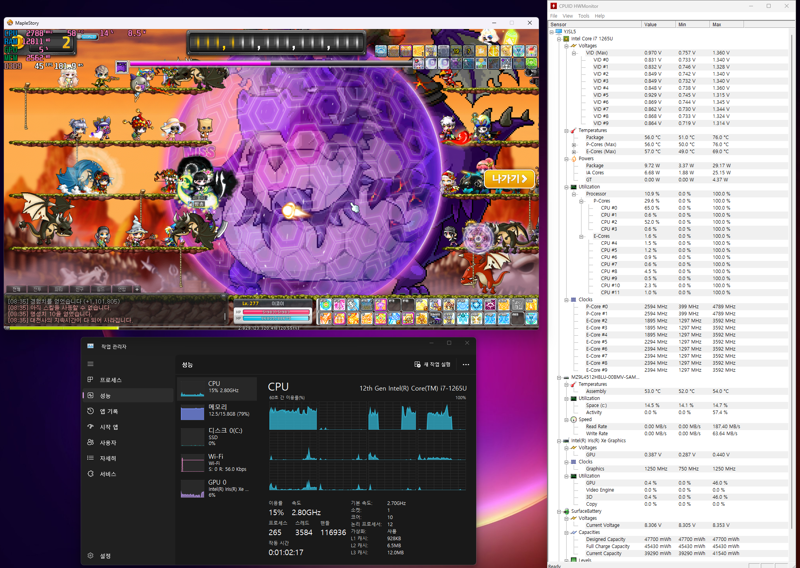
Task: Open Processes page icon in Task Manager
Action: (90, 380)
